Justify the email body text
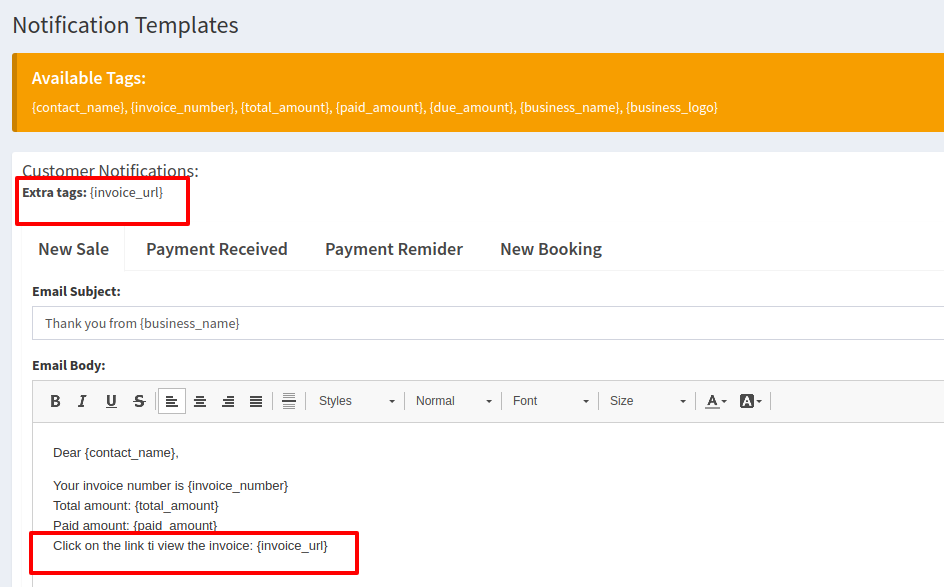 click(x=256, y=401)
